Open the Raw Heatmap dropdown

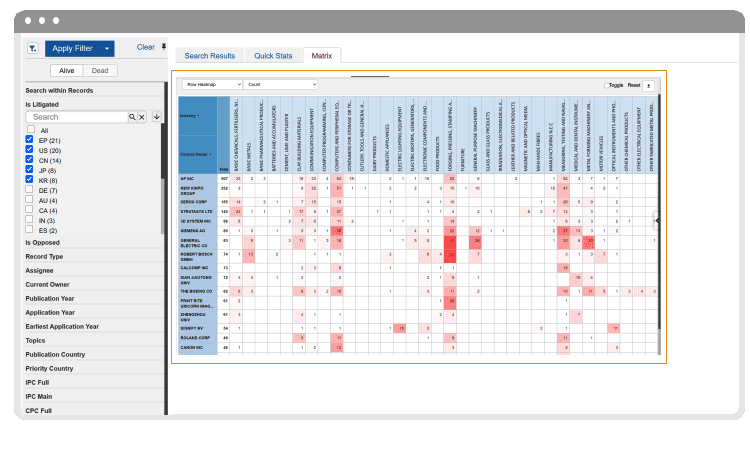212,85
